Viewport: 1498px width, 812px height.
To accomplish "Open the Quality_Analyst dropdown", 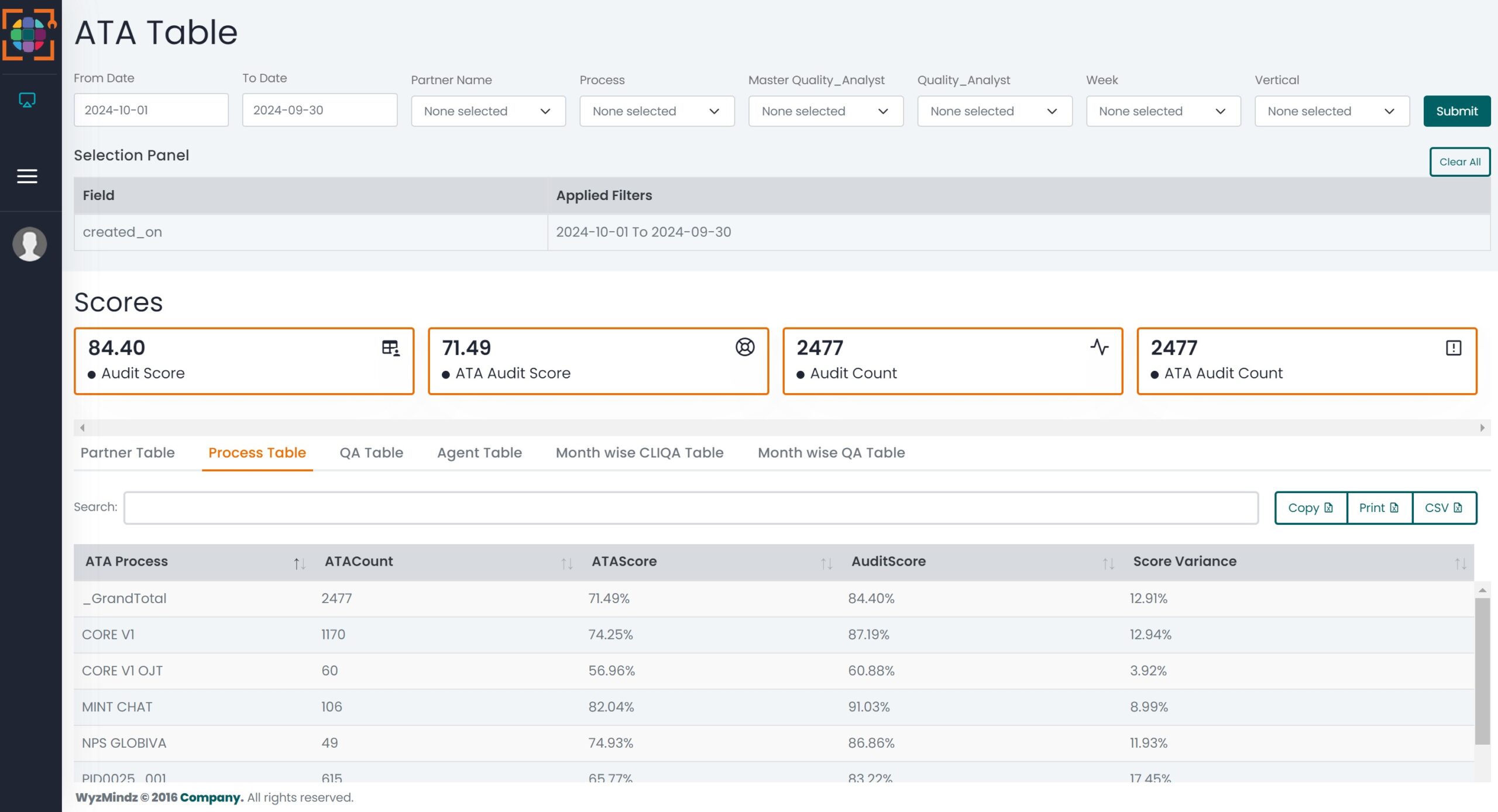I will point(994,111).
